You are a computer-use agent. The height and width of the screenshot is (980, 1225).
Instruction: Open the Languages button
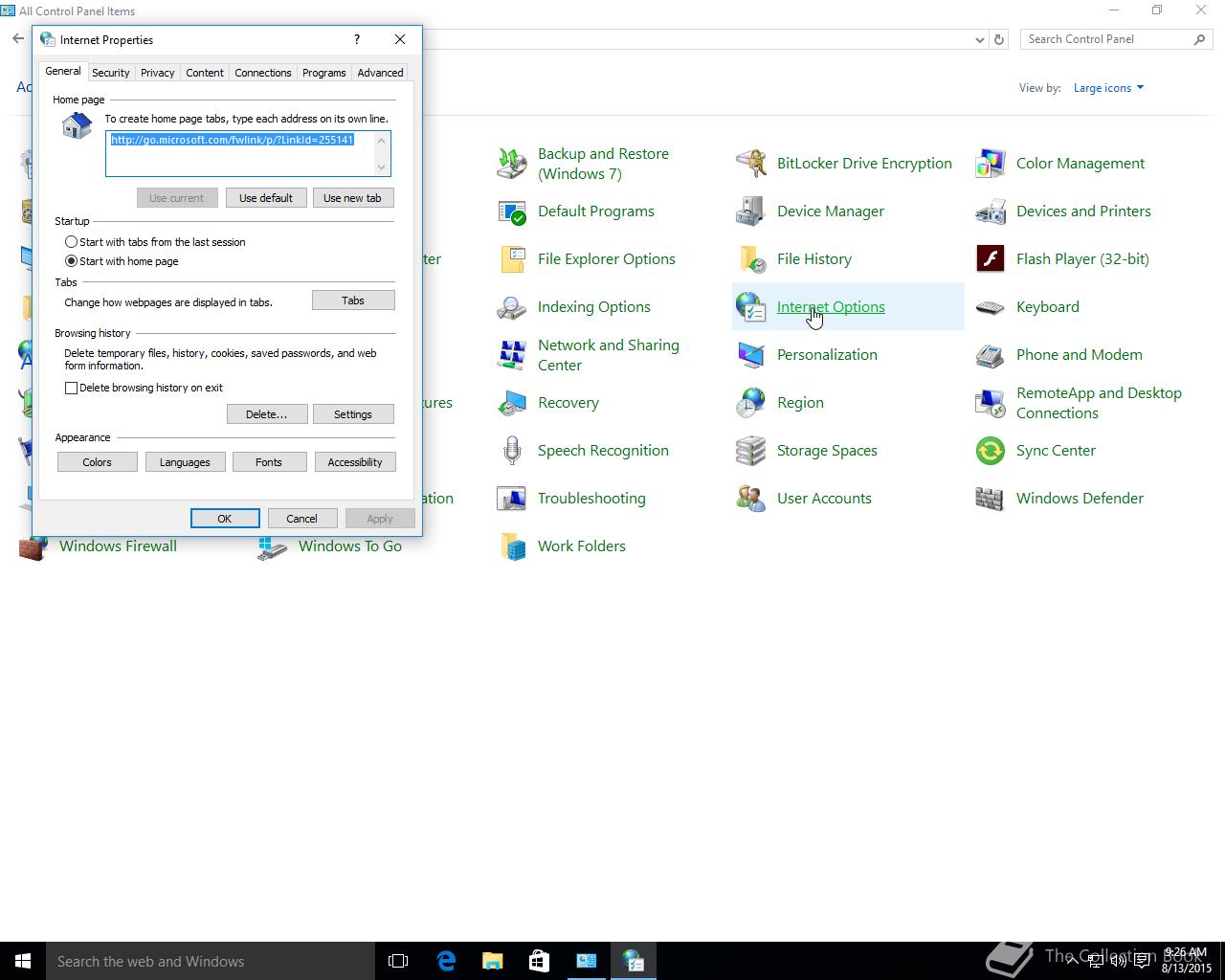pos(185,462)
